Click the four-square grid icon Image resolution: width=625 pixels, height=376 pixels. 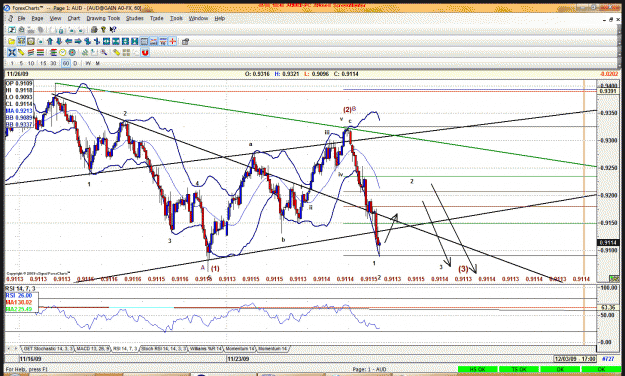point(126,52)
